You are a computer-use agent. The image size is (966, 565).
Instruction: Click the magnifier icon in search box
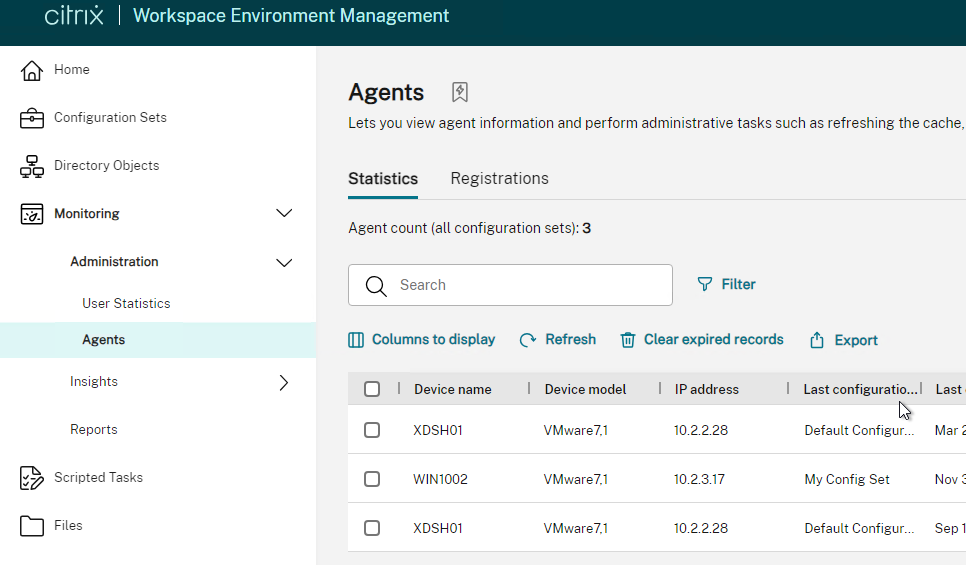376,286
